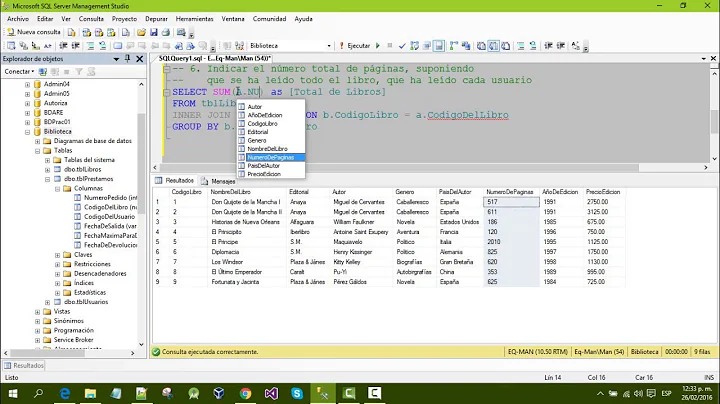This screenshot has height=404, width=720.
Task: Click the Claves folder icon
Action: [66, 255]
